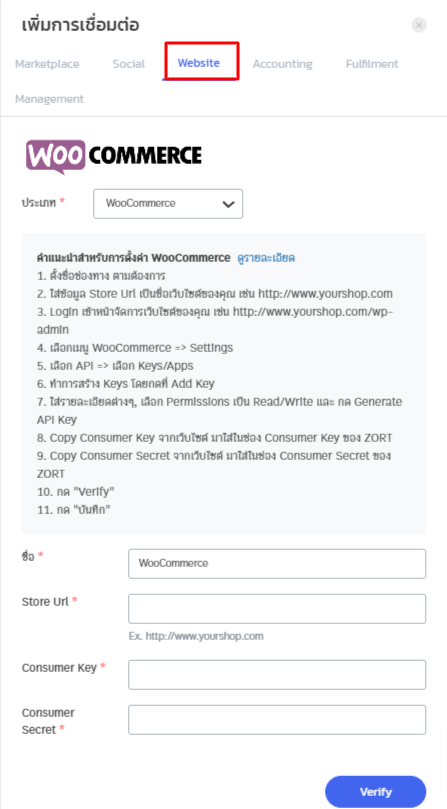Click the Store Url label
447x809 pixels.
click(45, 602)
